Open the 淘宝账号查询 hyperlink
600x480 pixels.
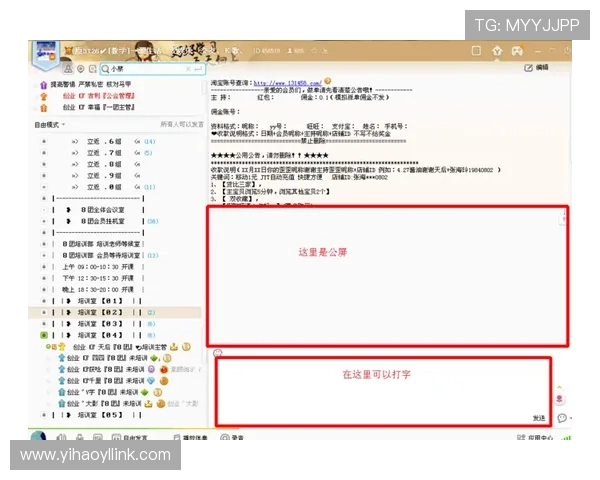287,83
